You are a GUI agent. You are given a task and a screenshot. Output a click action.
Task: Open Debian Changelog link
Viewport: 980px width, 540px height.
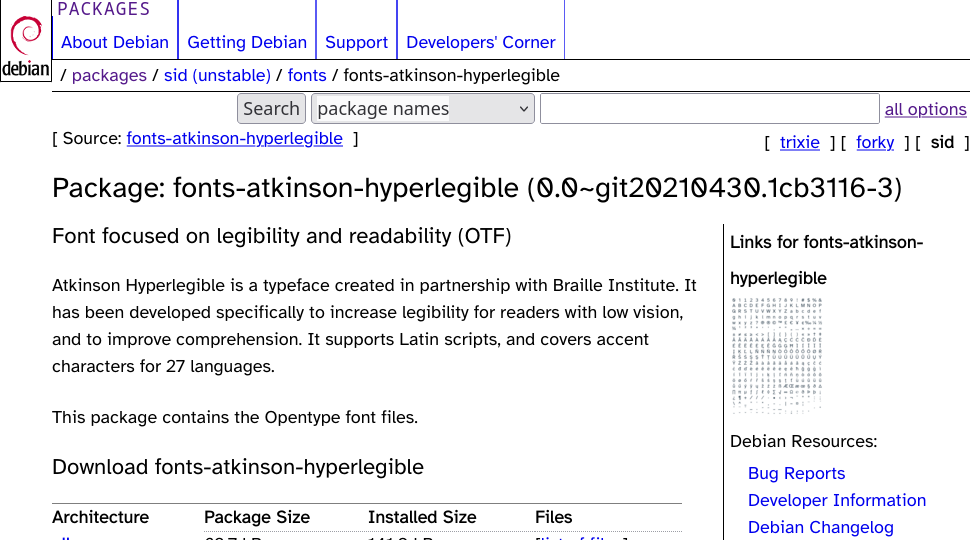coord(821,527)
